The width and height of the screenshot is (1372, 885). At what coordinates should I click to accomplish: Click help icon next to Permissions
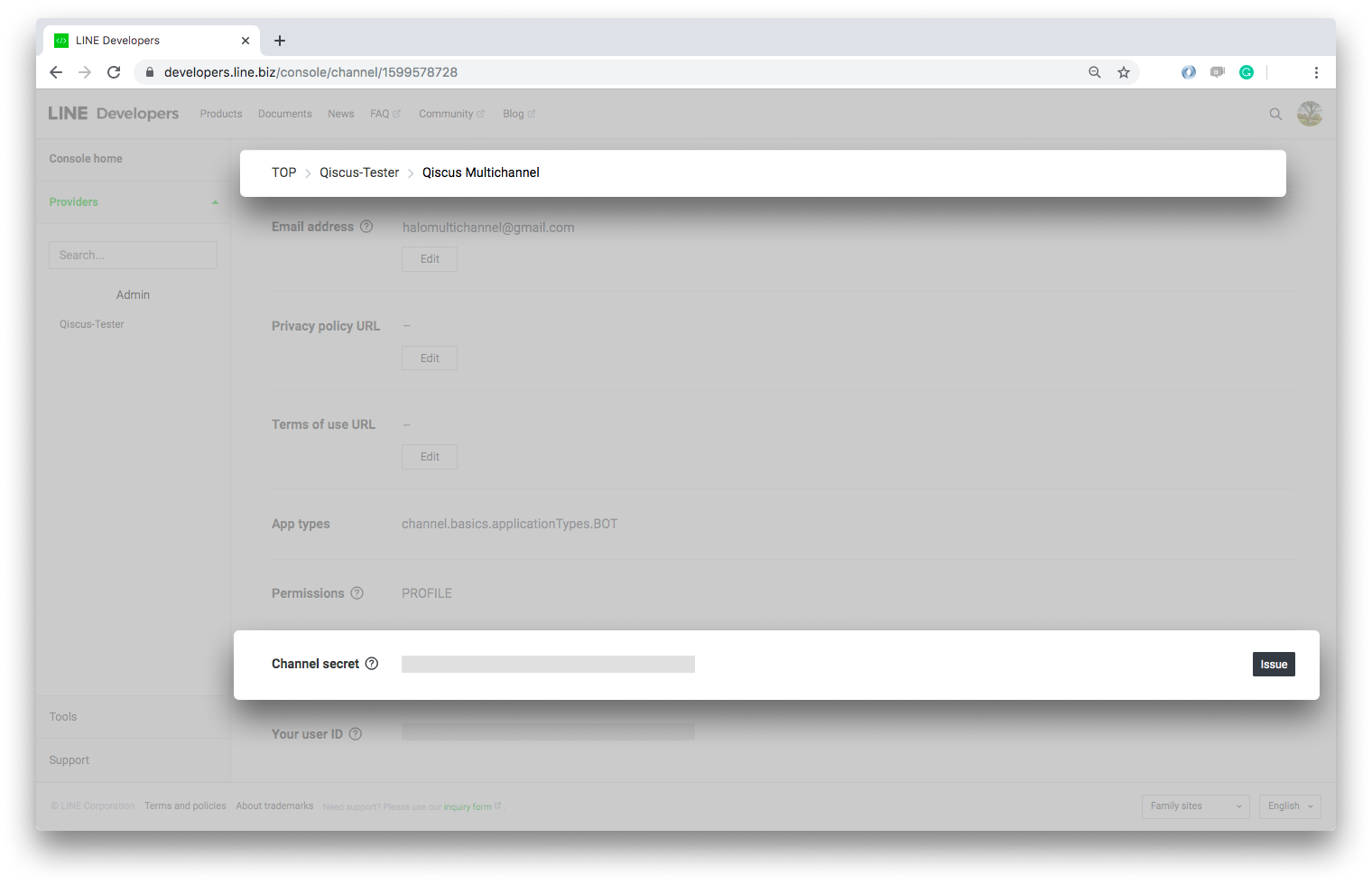tap(357, 593)
